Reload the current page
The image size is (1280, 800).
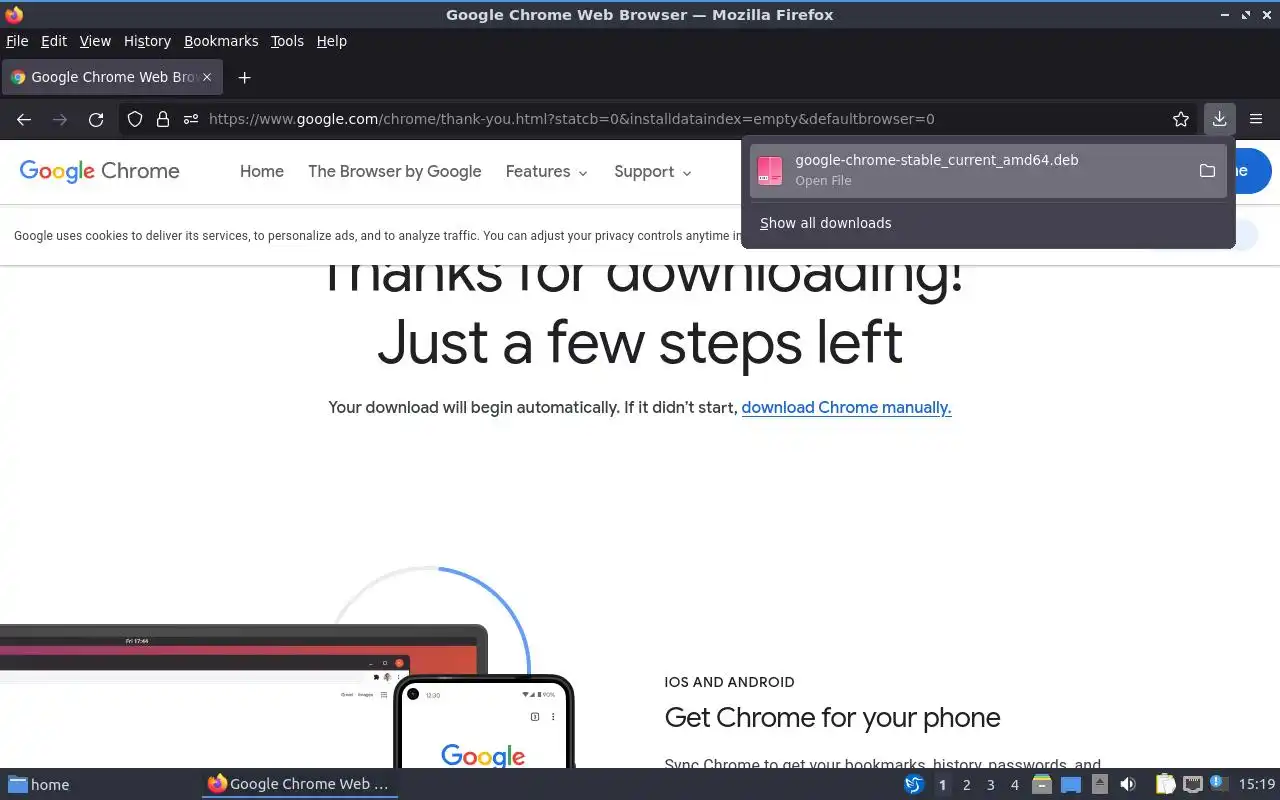[96, 119]
